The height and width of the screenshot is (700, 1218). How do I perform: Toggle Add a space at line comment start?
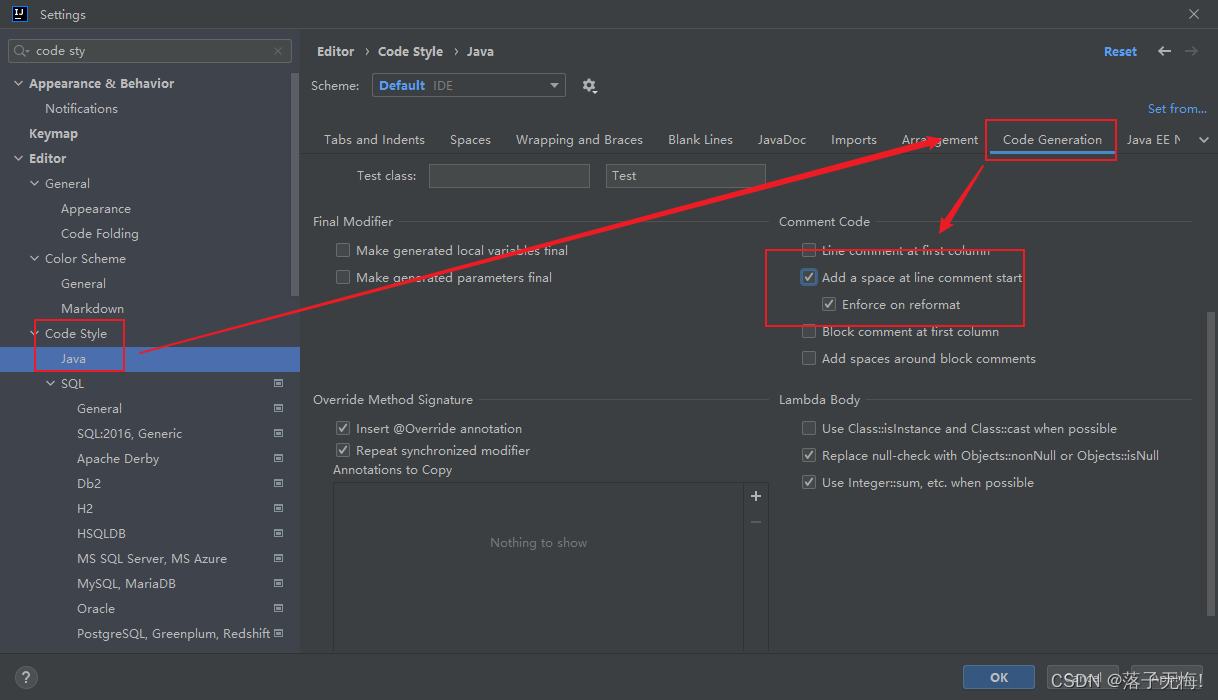(x=809, y=278)
